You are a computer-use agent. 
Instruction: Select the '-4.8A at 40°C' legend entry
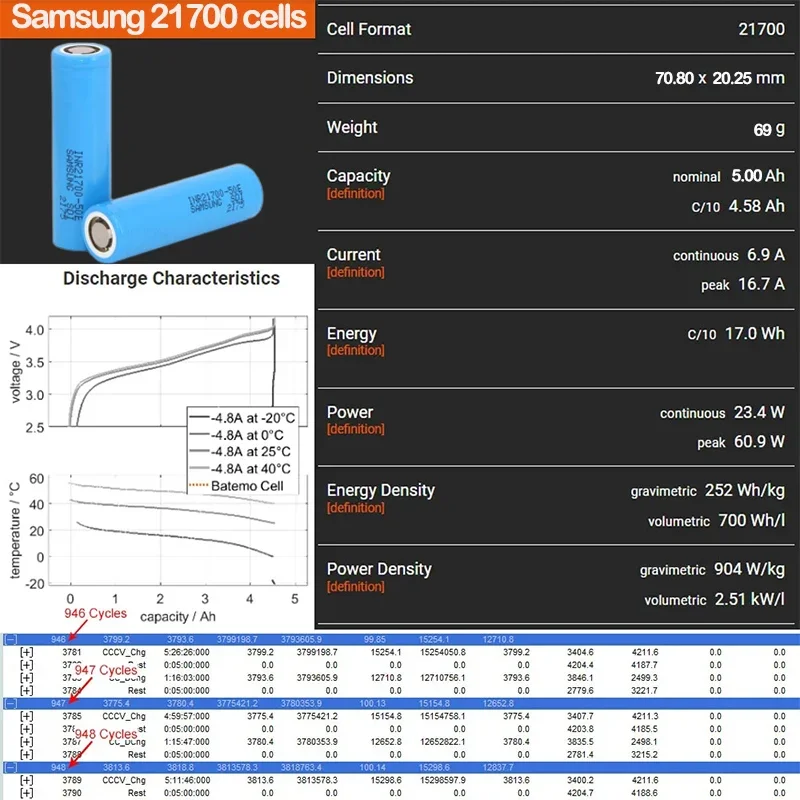[x=240, y=469]
